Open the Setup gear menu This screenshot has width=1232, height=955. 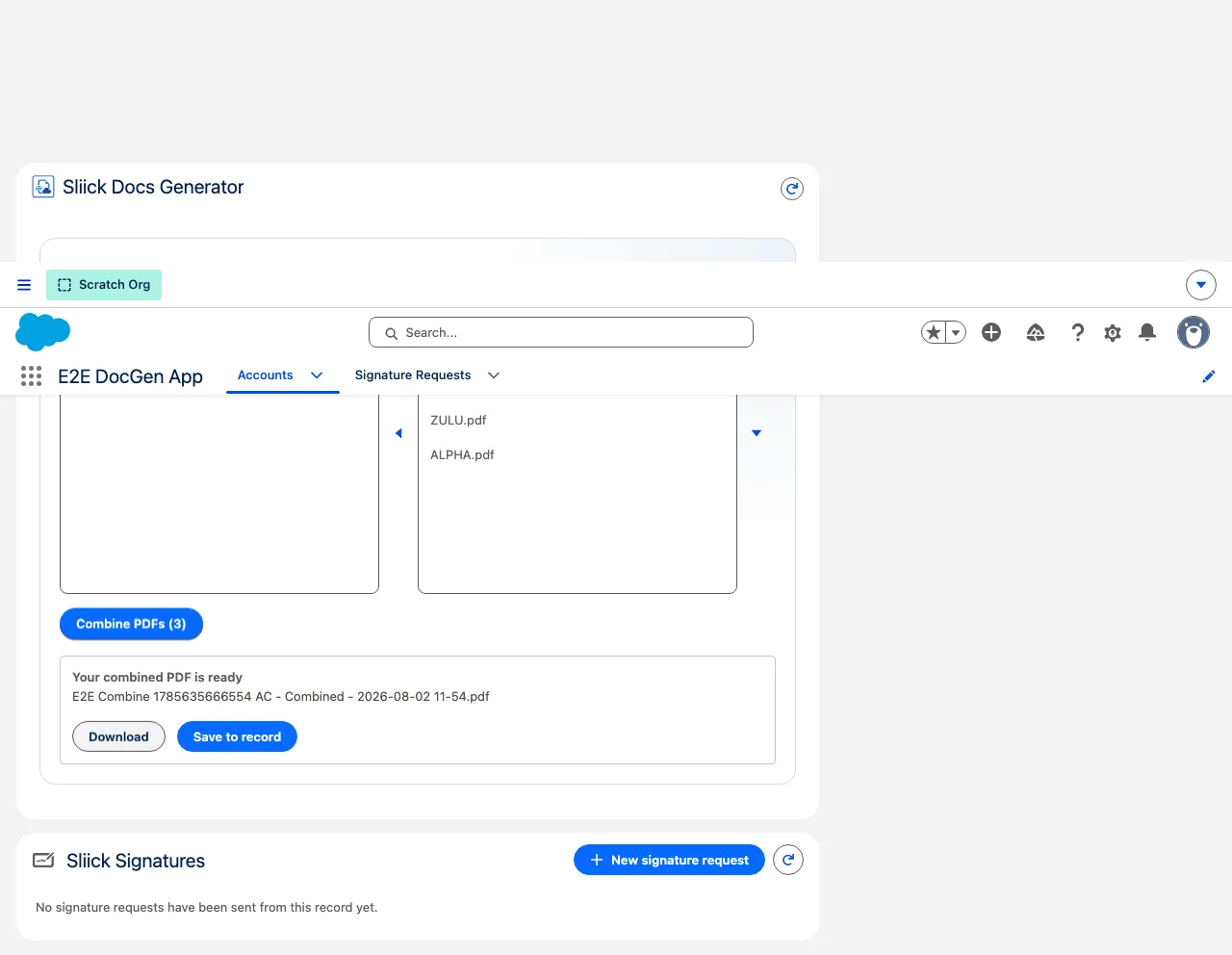(1113, 332)
